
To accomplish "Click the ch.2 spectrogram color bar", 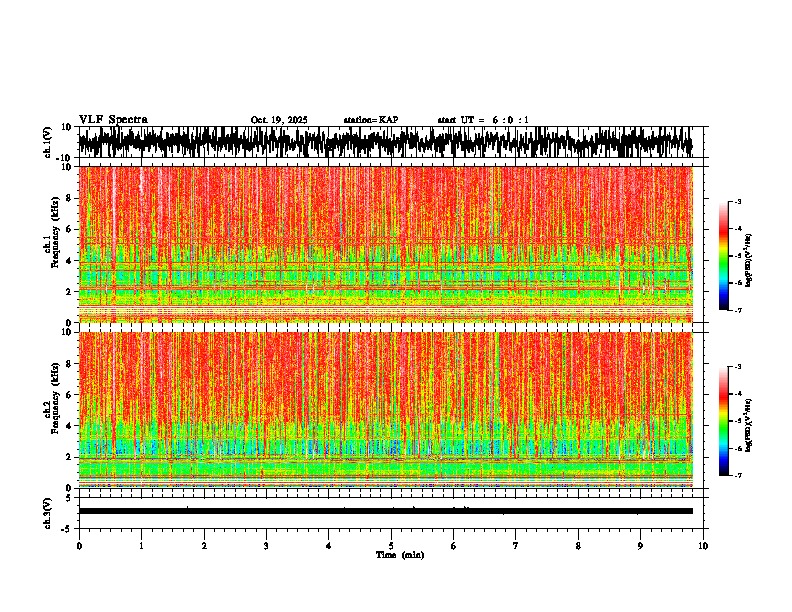I will pos(724,421).
